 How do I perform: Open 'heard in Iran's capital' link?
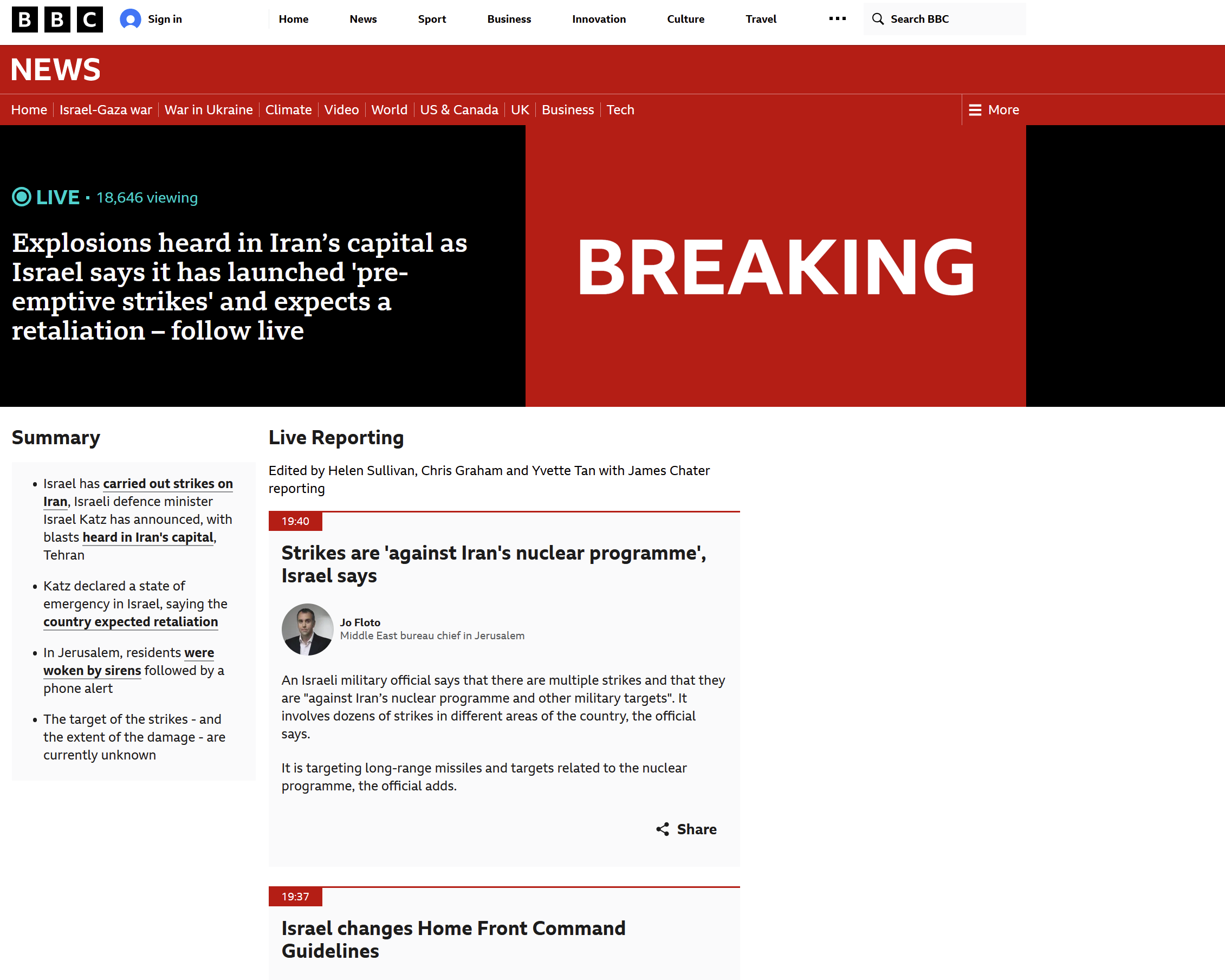pyautogui.click(x=148, y=537)
